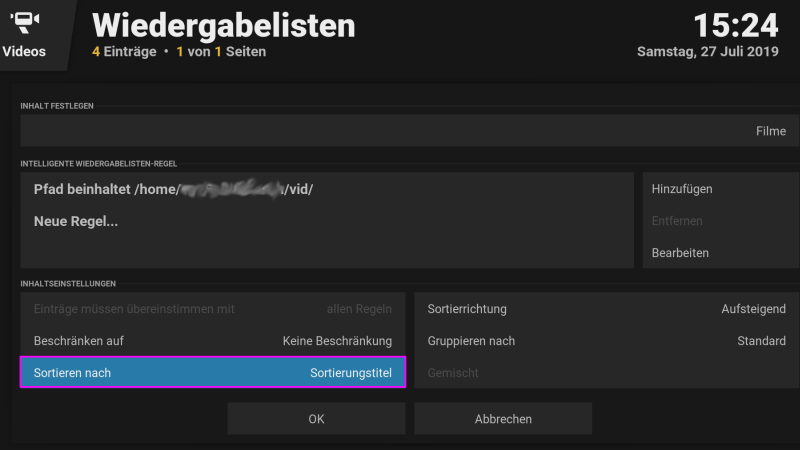
Task: Click the Wiedergabelisten heading
Action: point(223,26)
